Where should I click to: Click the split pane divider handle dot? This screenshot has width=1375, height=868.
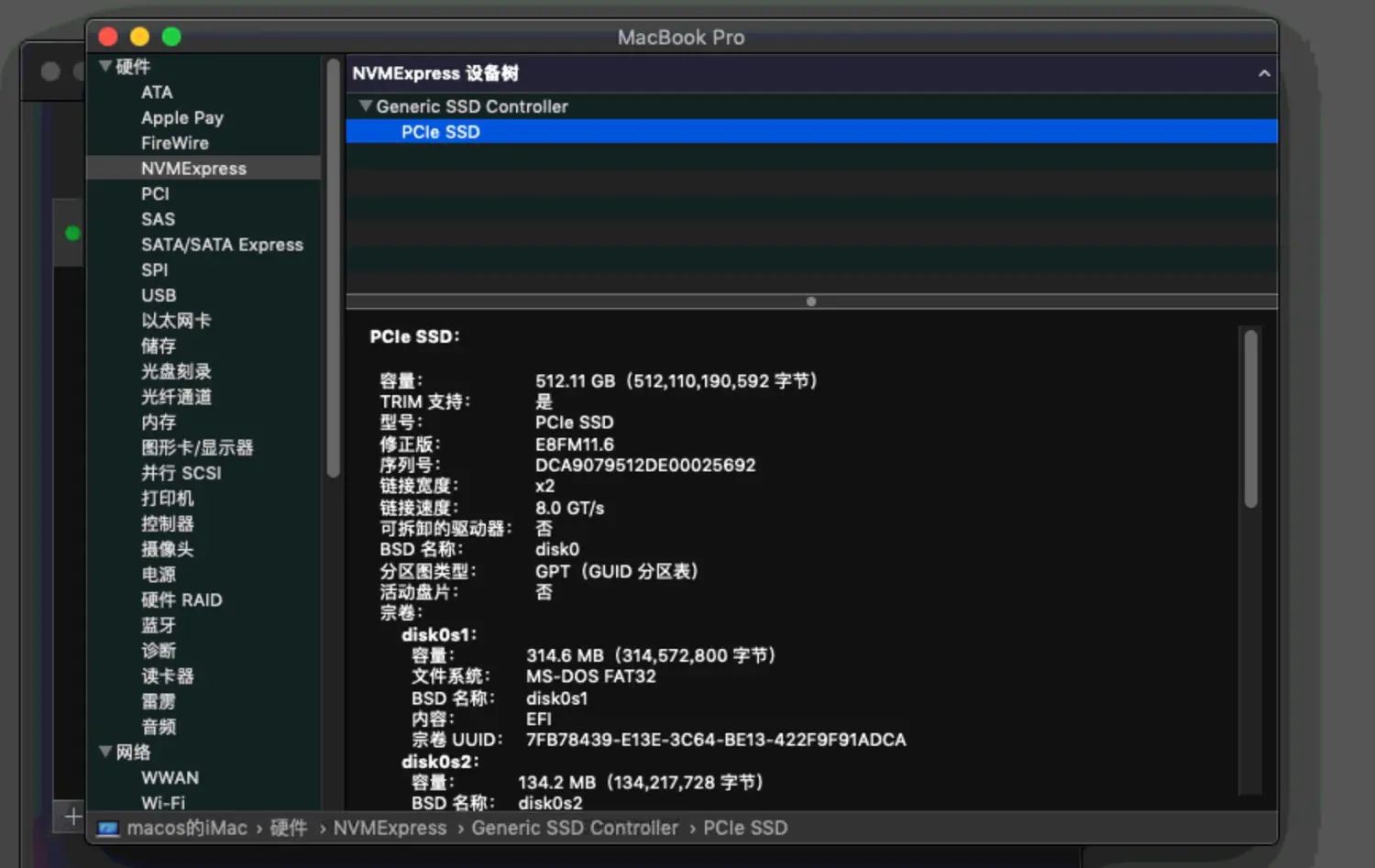[x=811, y=302]
